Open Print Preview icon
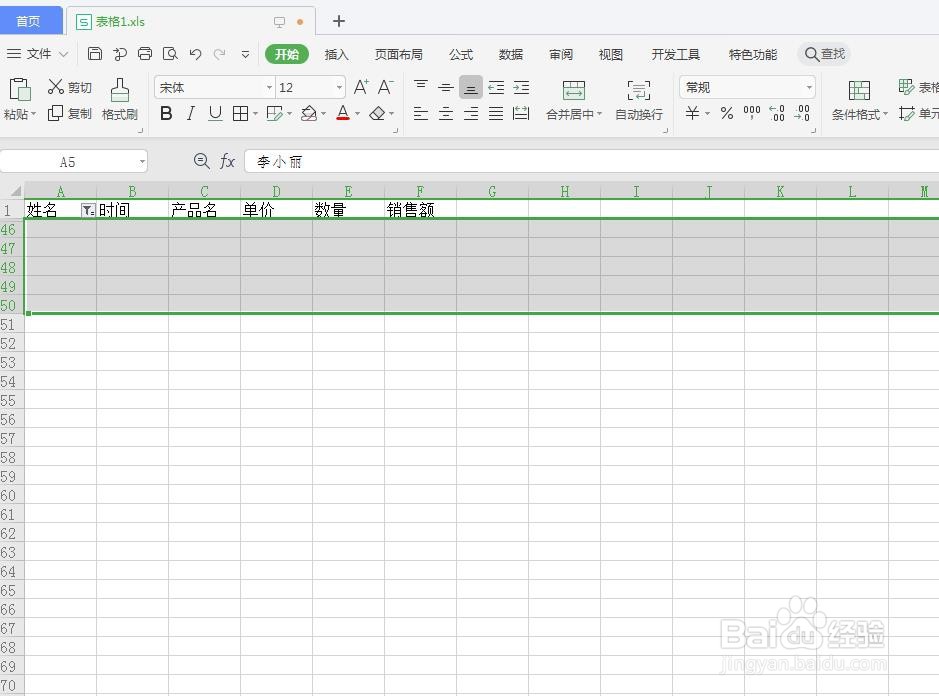 point(170,54)
